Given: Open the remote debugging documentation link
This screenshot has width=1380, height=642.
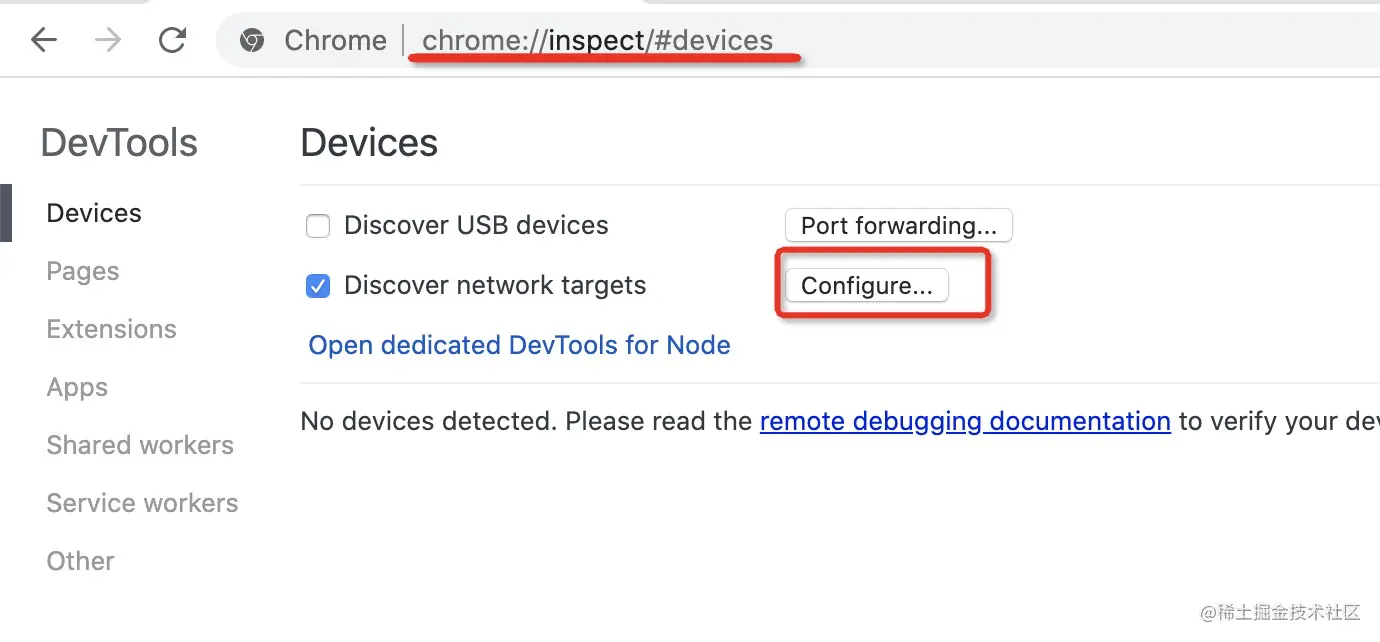Looking at the screenshot, I should (x=964, y=421).
